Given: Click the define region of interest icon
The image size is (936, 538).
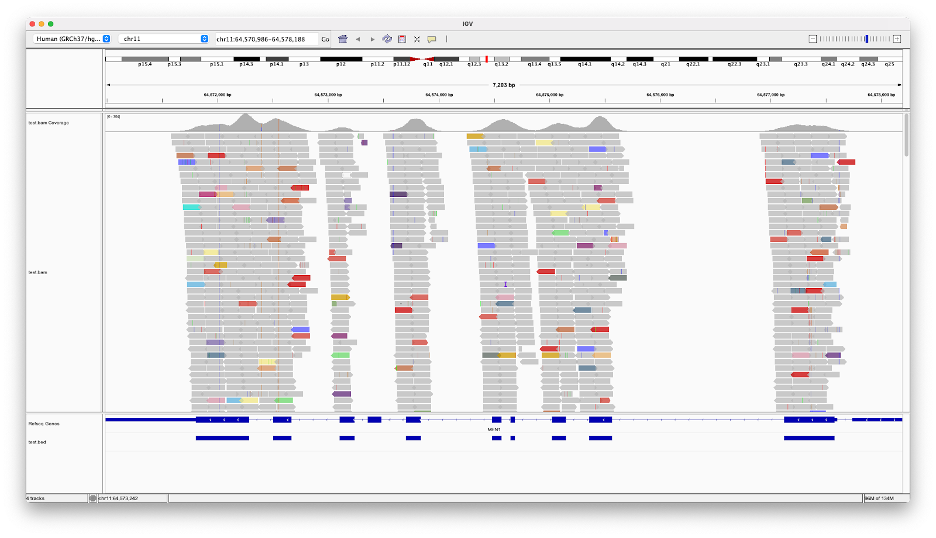Looking at the screenshot, I should (402, 39).
